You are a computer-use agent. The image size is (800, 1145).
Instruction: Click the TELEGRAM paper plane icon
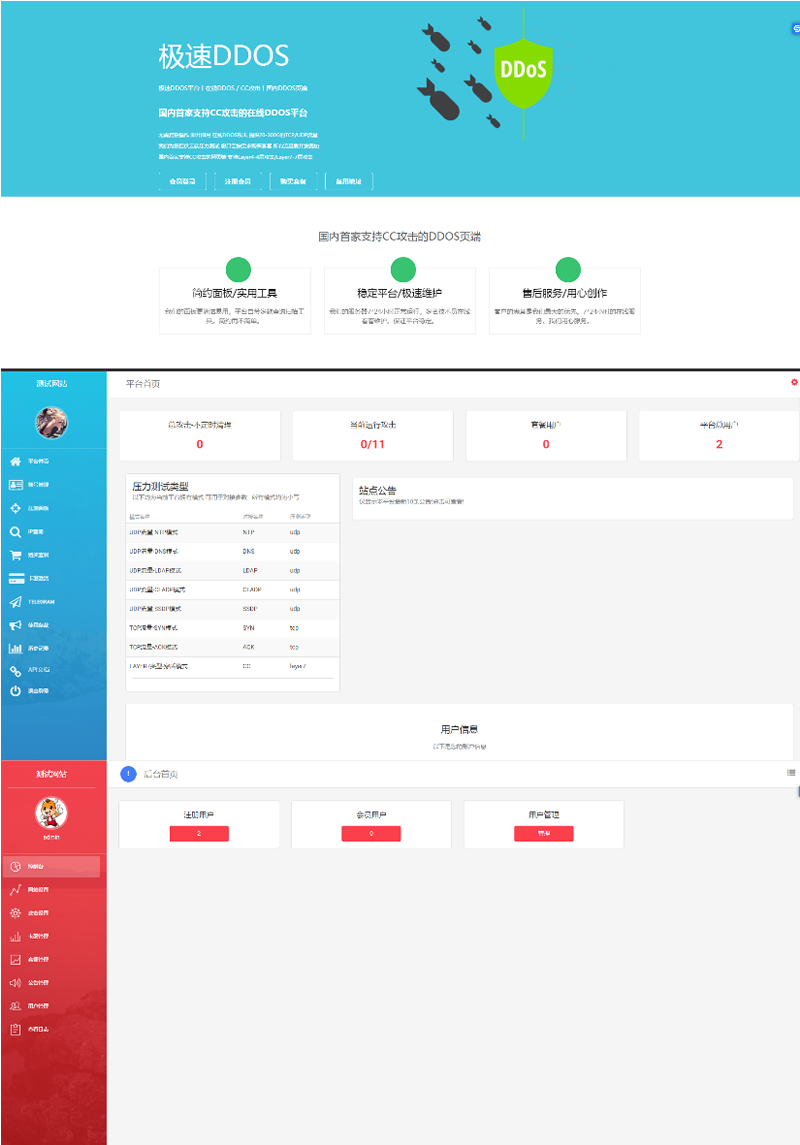(x=15, y=602)
